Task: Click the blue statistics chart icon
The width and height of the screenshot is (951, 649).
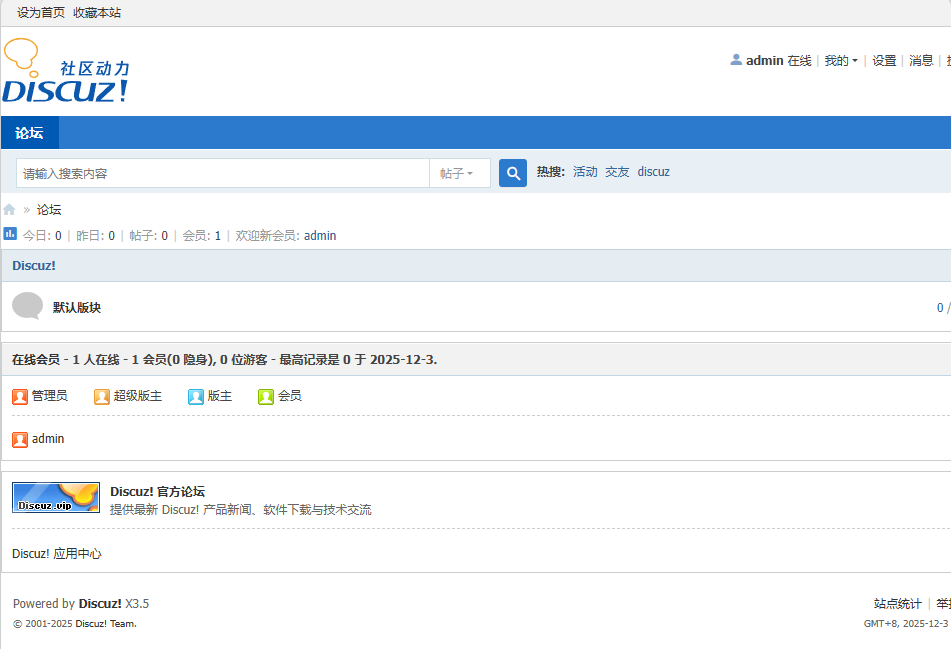Action: pos(10,234)
